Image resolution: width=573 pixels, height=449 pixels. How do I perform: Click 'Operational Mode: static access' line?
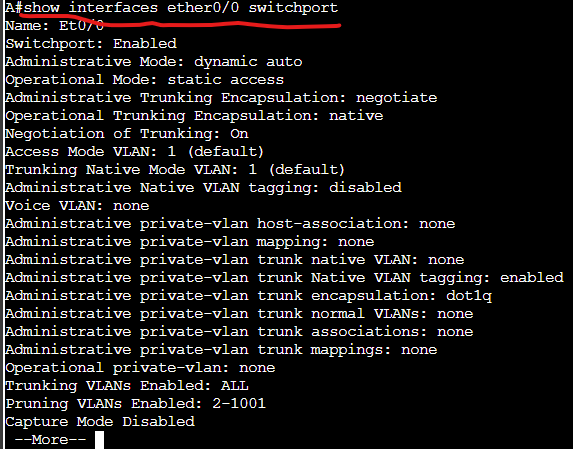click(x=144, y=80)
